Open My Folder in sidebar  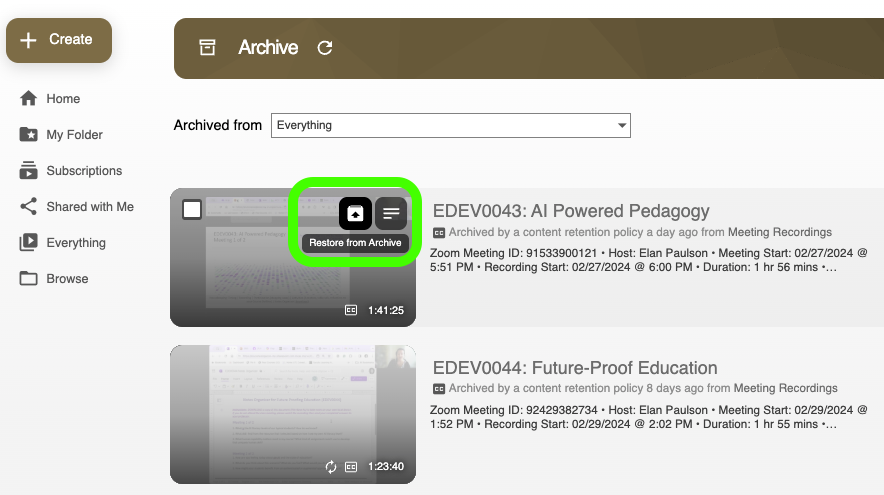coord(74,135)
